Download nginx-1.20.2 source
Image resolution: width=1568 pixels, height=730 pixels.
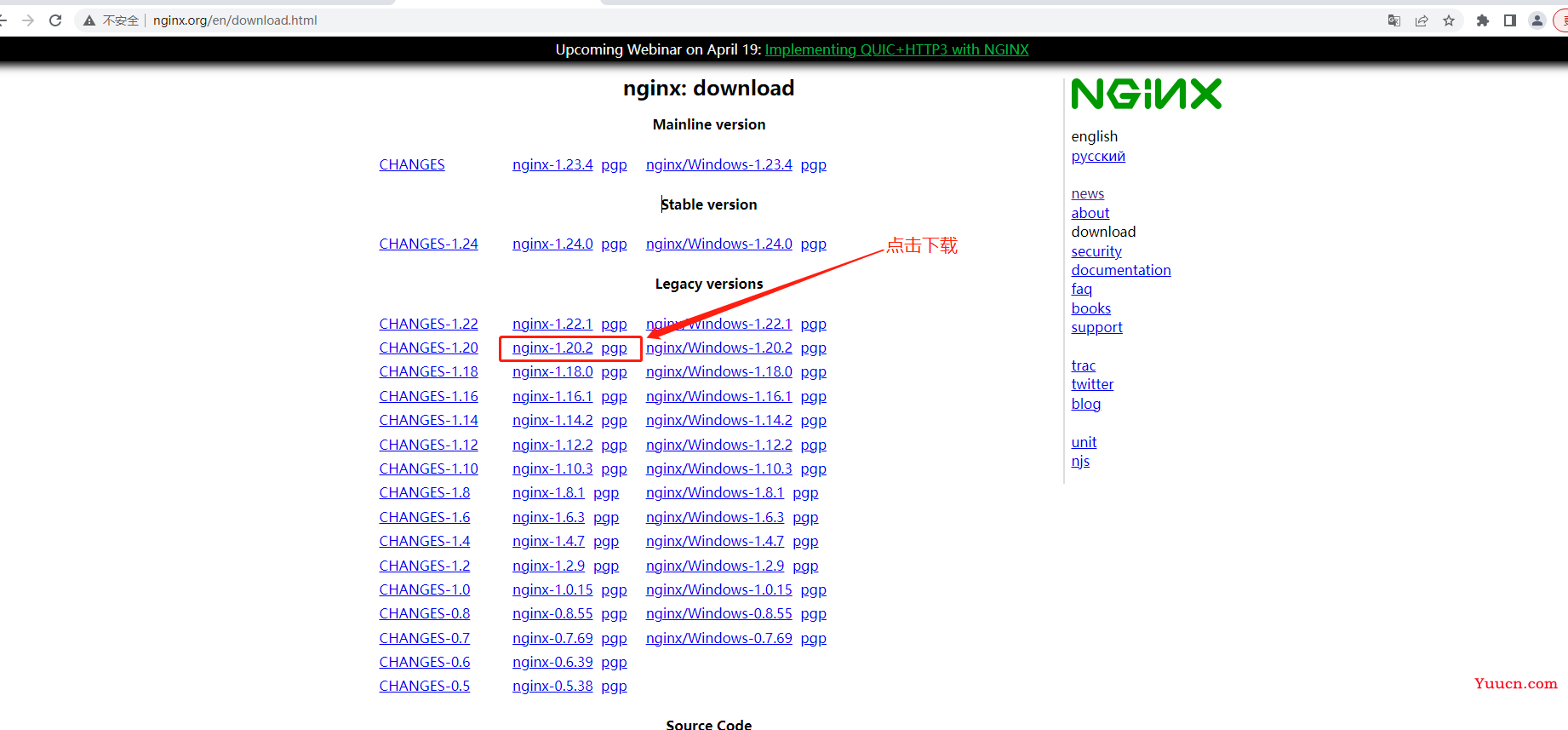[552, 348]
